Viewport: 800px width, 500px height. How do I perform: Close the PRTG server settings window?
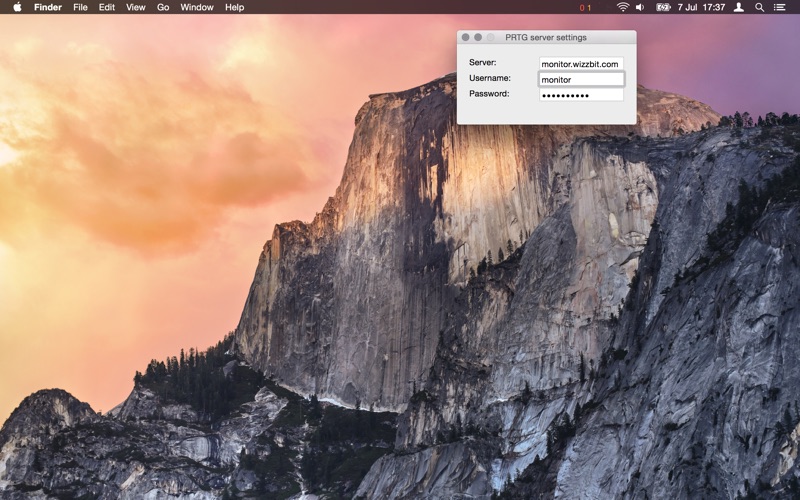pos(465,37)
